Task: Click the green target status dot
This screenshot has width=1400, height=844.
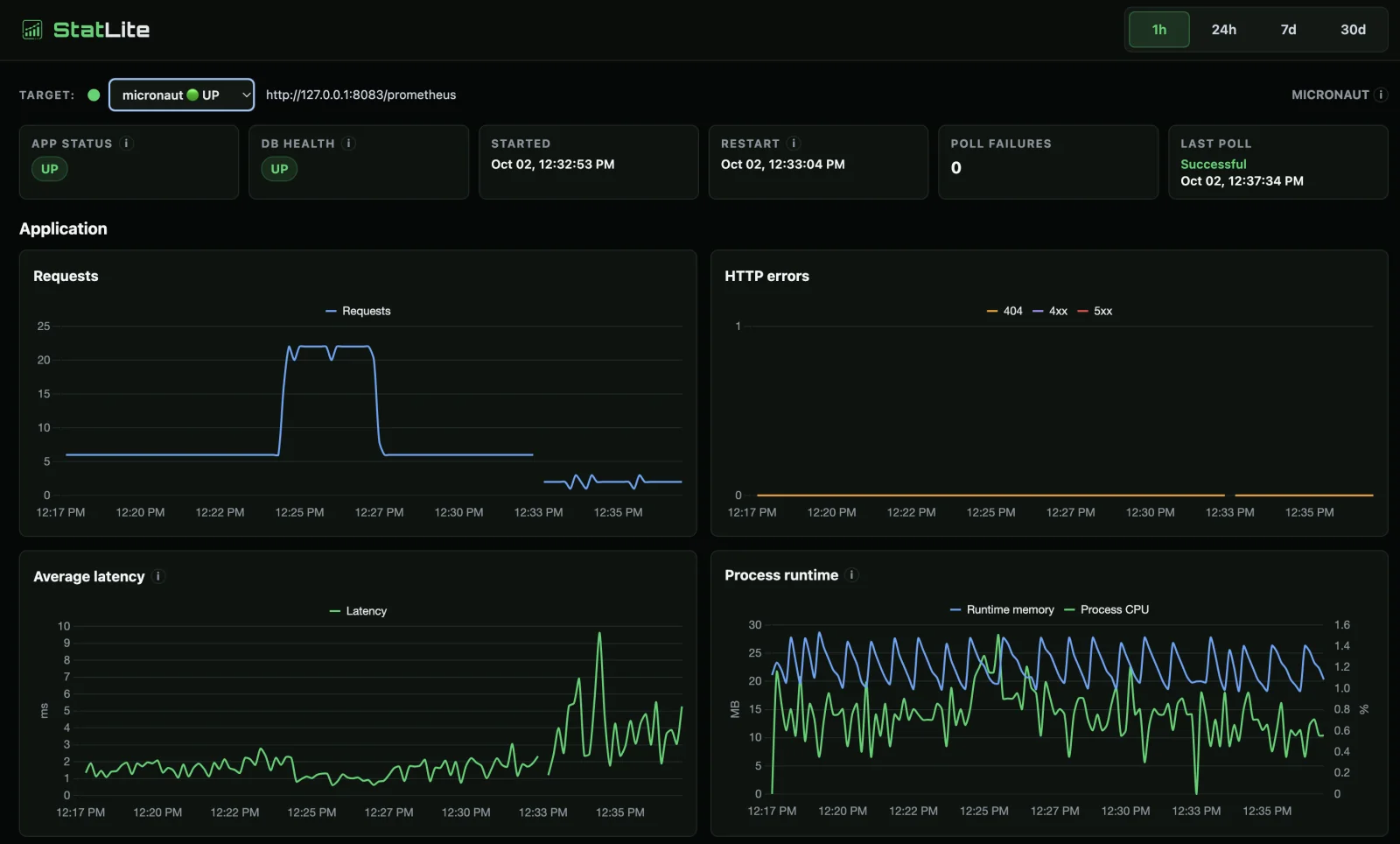Action: click(x=94, y=95)
